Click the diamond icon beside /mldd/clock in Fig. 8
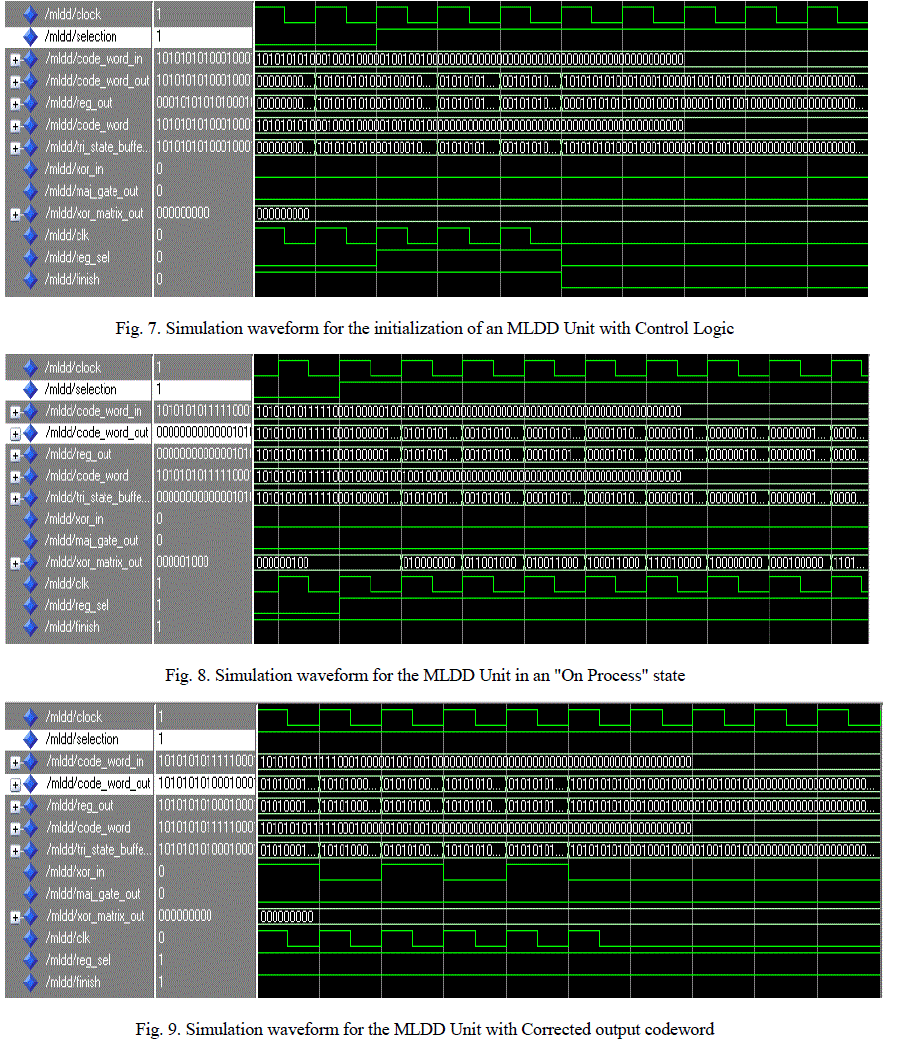 click(30, 367)
